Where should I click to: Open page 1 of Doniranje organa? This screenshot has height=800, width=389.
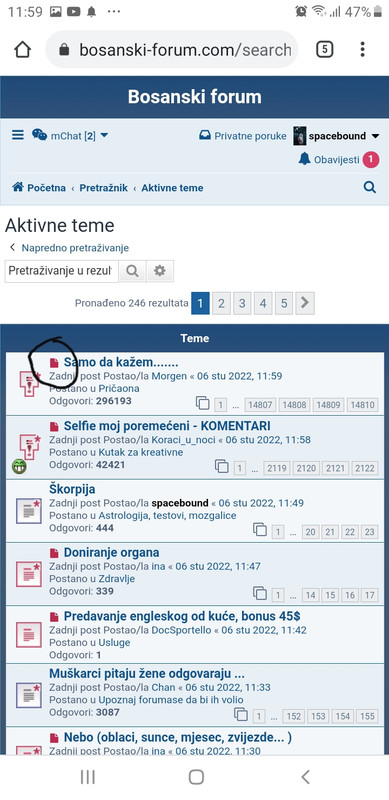point(278,595)
